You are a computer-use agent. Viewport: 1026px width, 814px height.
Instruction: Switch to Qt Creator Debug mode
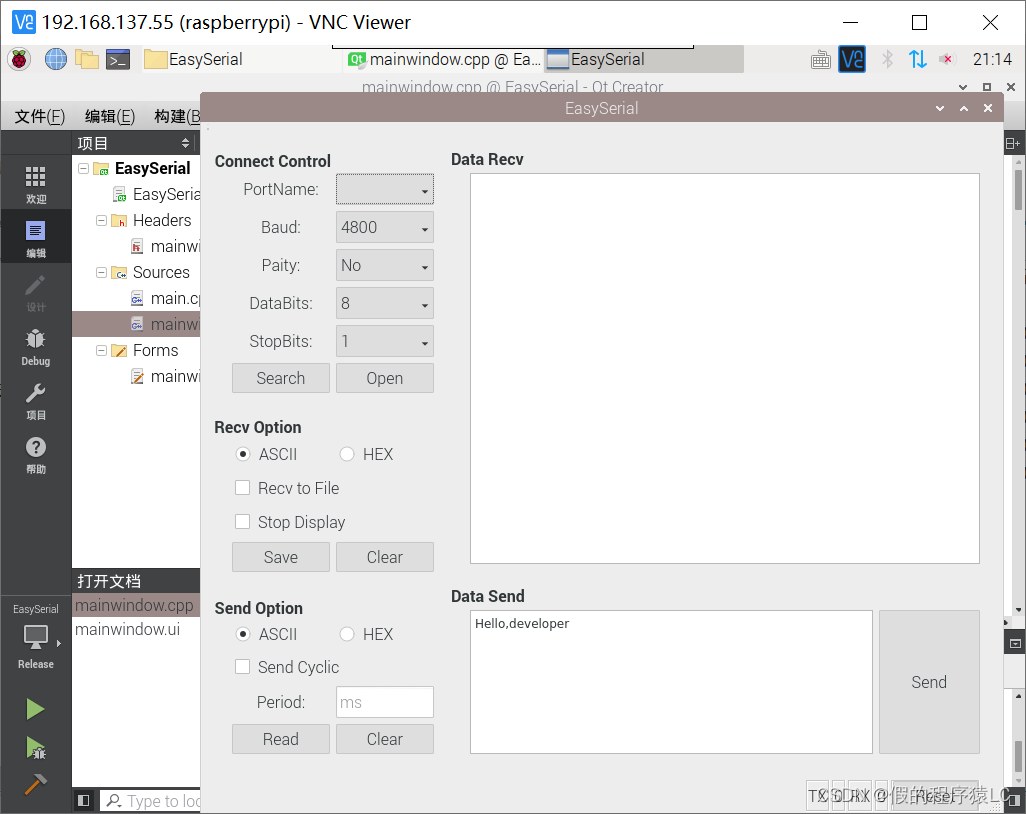35,346
